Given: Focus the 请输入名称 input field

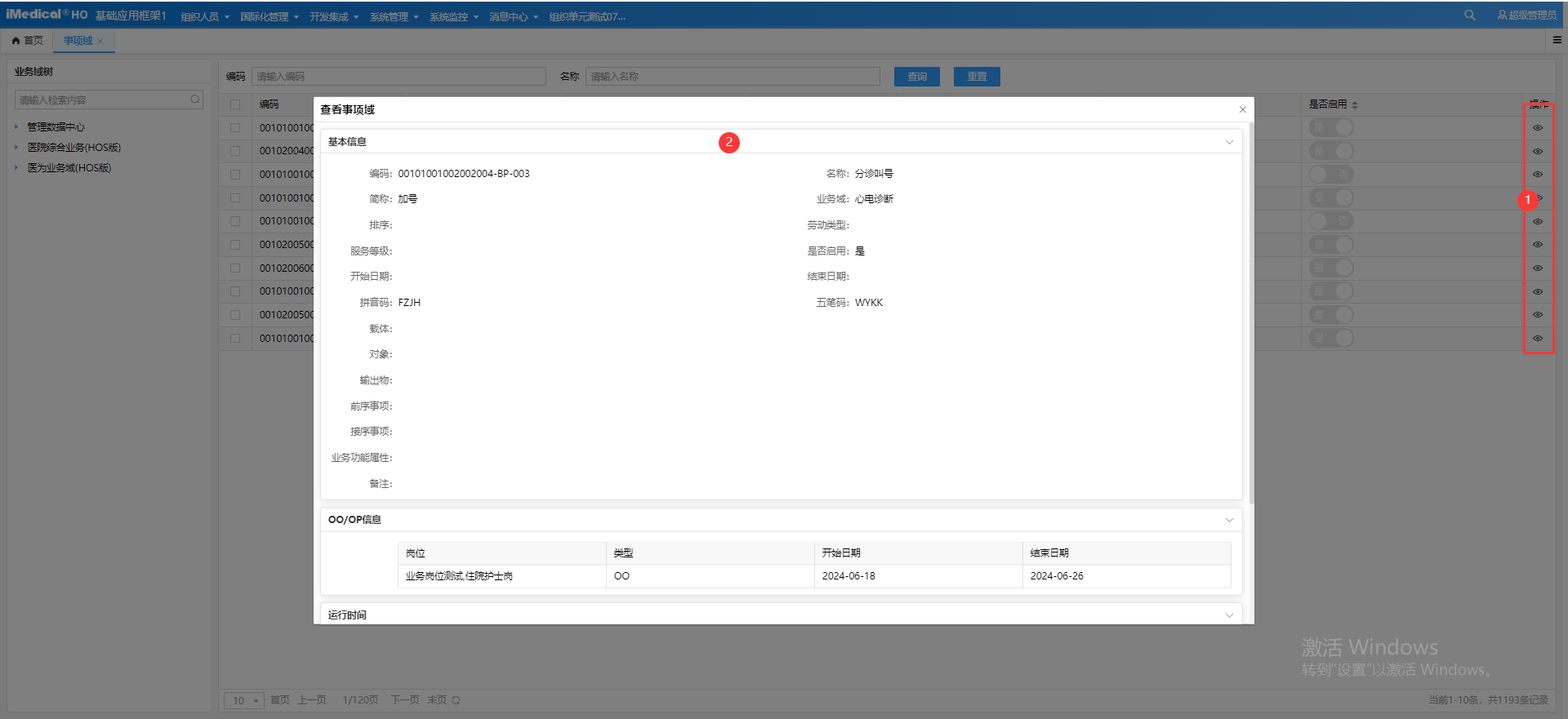Looking at the screenshot, I should (x=733, y=76).
